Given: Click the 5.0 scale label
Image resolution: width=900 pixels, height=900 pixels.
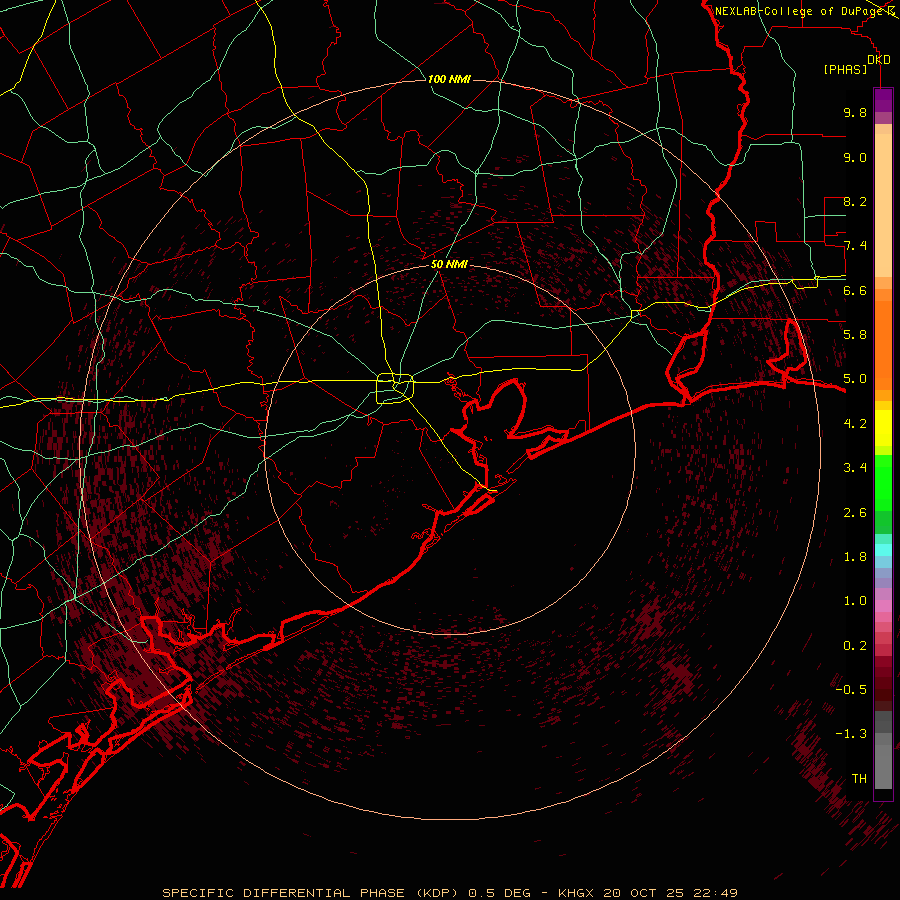Looking at the screenshot, I should pyautogui.click(x=855, y=379).
